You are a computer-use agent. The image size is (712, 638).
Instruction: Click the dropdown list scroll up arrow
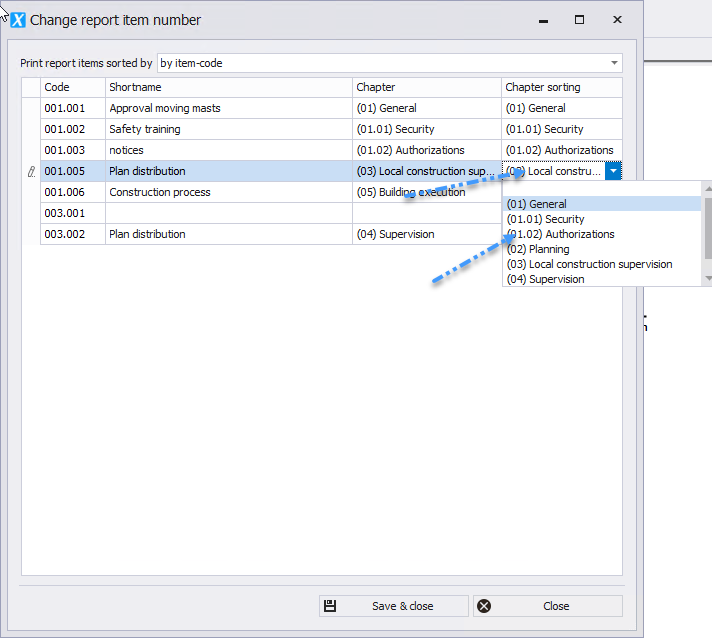pyautogui.click(x=708, y=188)
